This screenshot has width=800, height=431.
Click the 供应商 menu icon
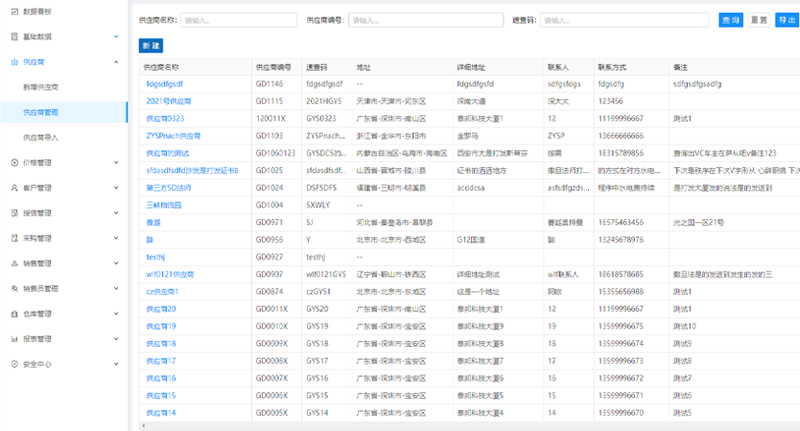point(14,62)
